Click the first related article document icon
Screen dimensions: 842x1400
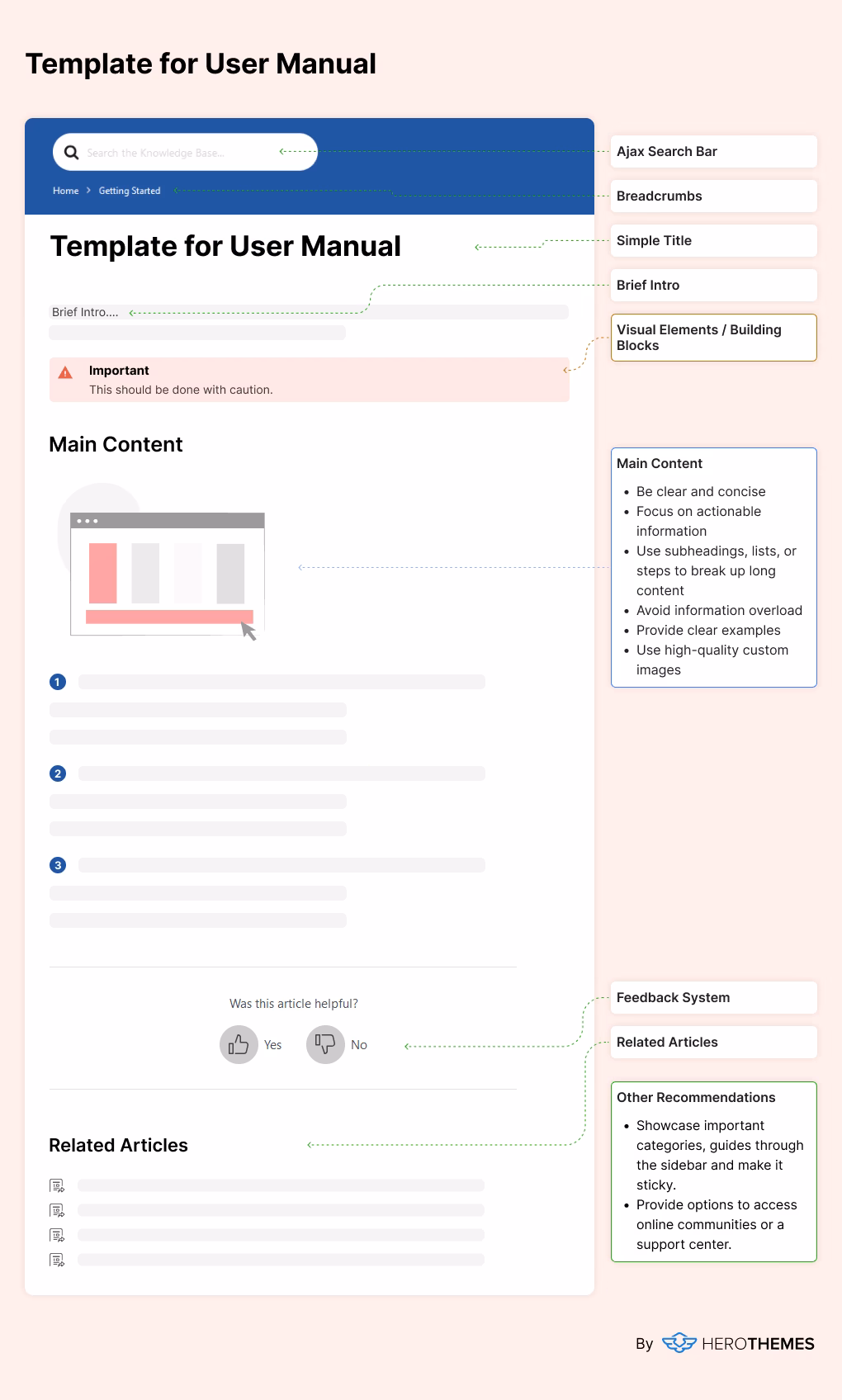tap(57, 1186)
